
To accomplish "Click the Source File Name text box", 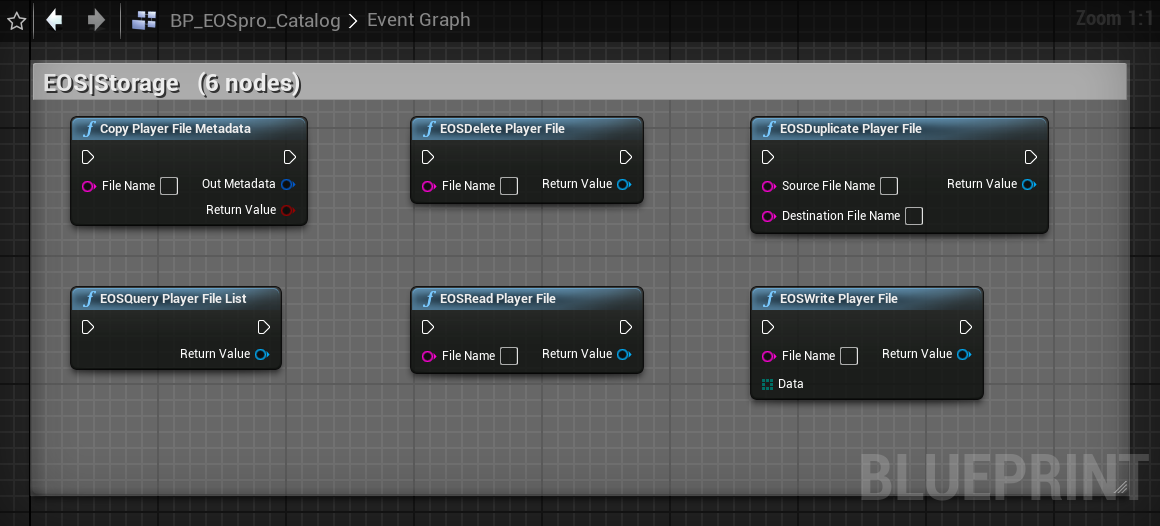I will [889, 186].
